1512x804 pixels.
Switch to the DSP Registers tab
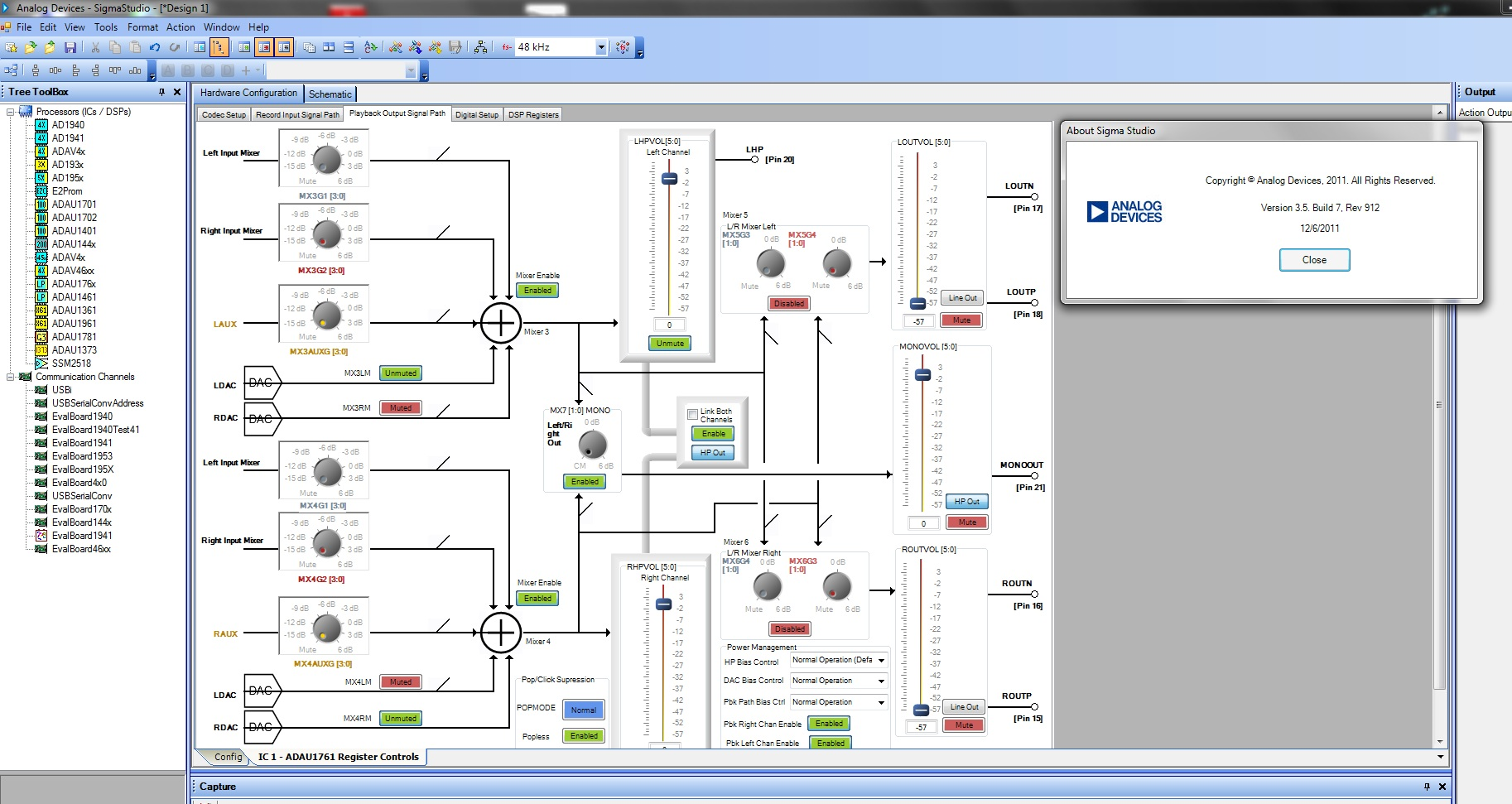[x=533, y=115]
